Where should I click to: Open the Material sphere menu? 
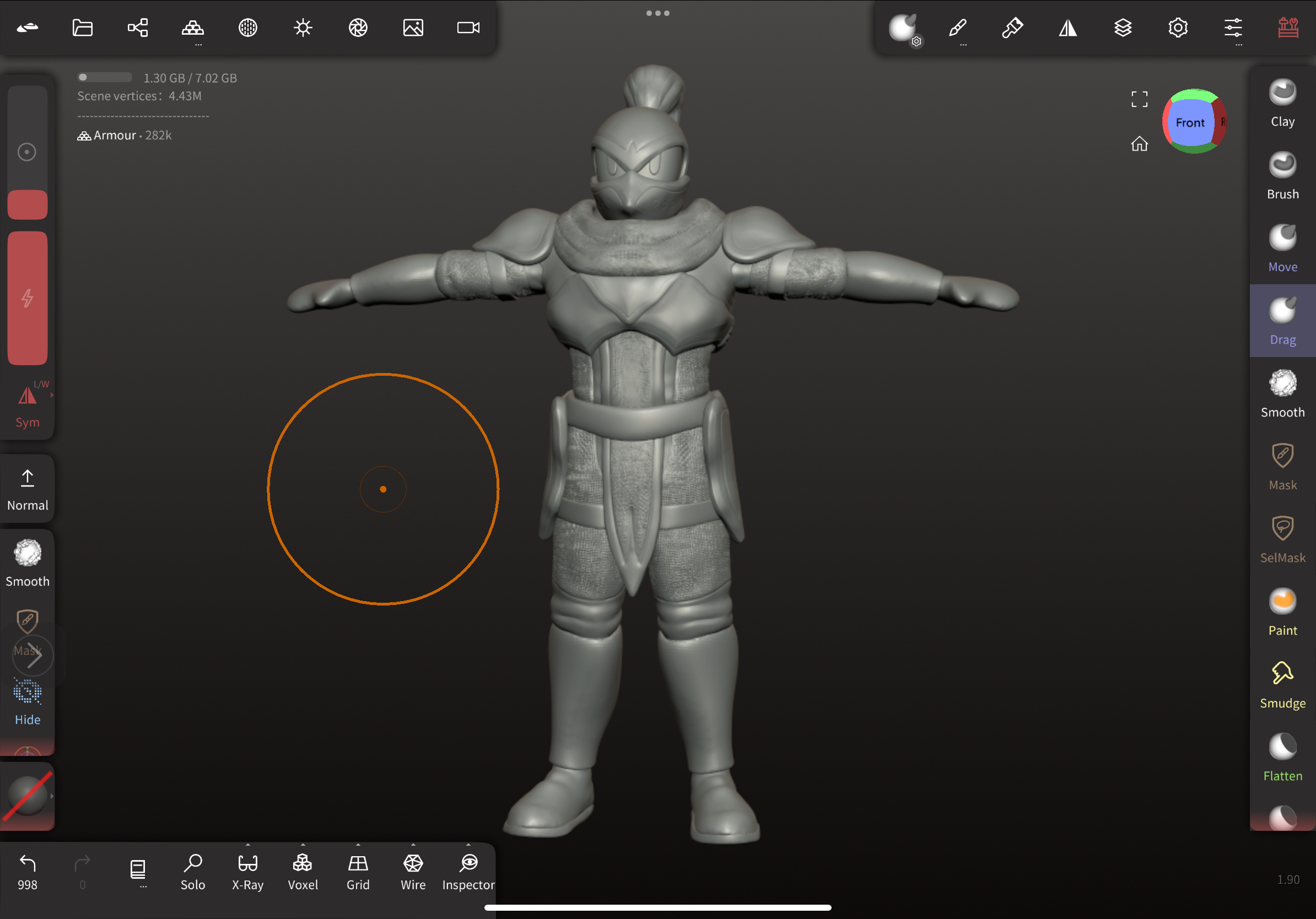tap(247, 28)
